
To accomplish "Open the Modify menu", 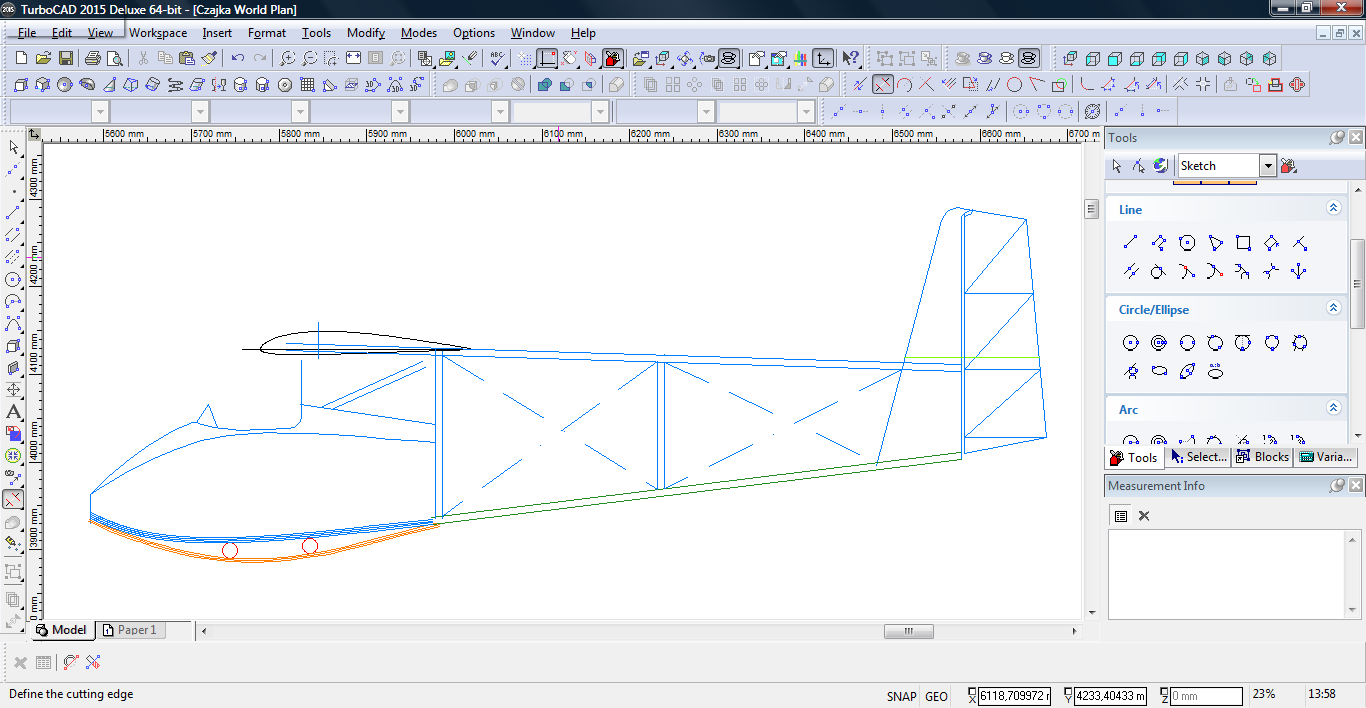I will [x=366, y=33].
